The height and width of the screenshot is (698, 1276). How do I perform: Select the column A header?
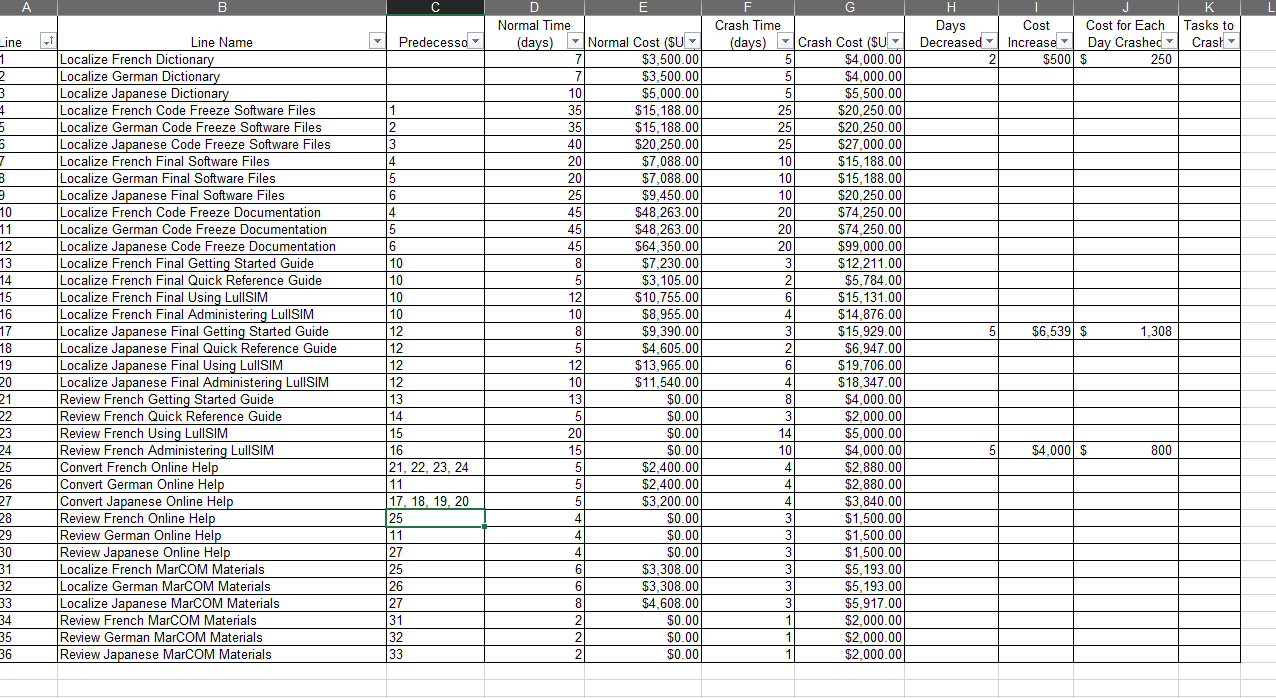click(x=27, y=7)
